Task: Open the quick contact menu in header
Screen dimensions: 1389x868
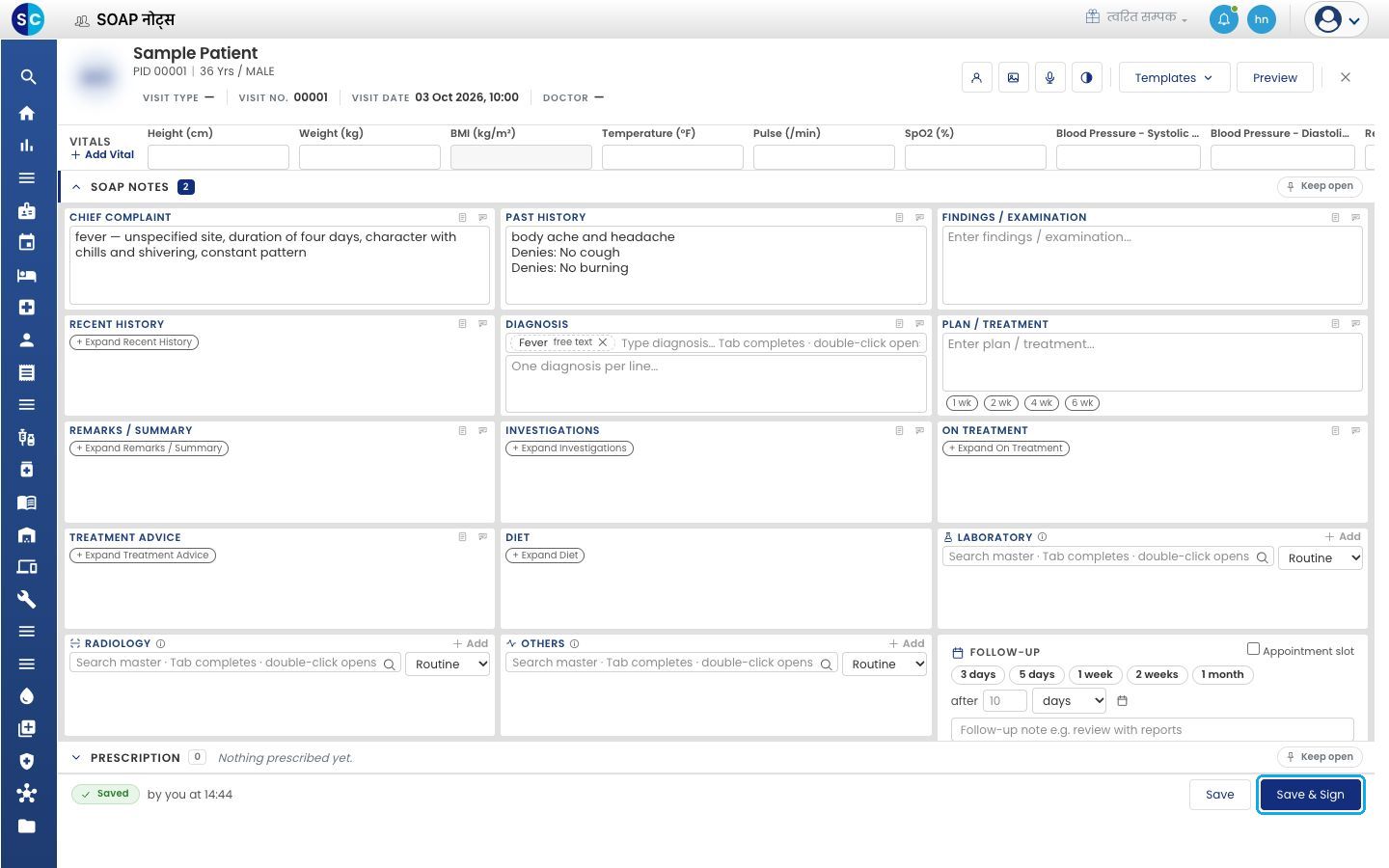Action: [x=1136, y=17]
